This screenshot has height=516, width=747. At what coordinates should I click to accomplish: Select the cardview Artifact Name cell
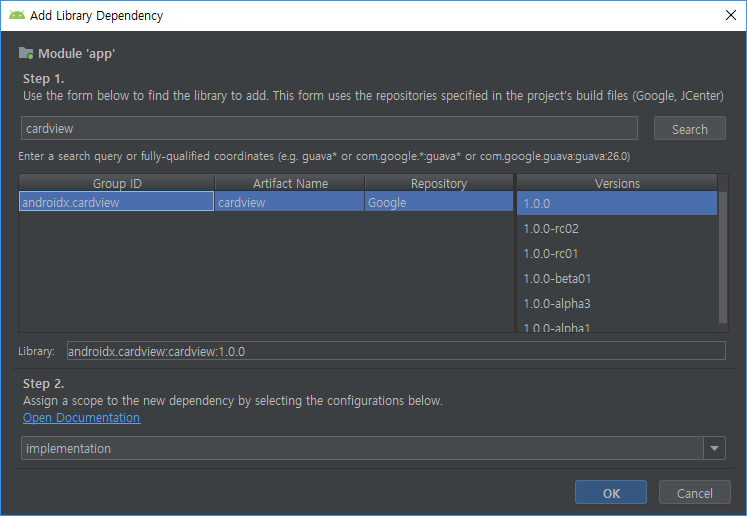(x=290, y=202)
